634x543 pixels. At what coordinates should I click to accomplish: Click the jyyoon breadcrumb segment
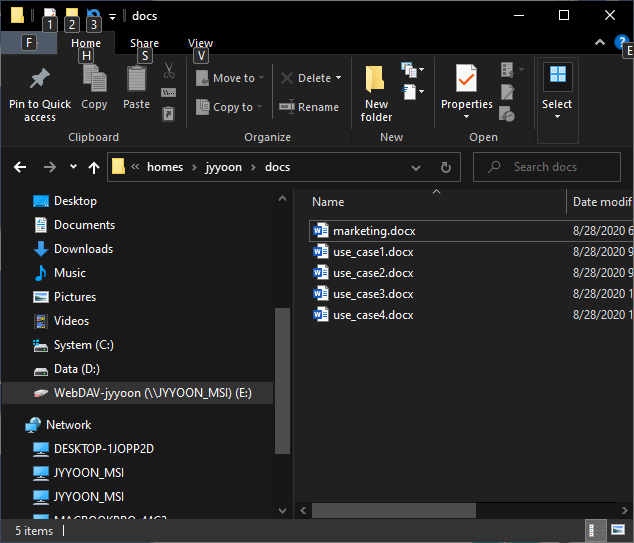point(223,167)
